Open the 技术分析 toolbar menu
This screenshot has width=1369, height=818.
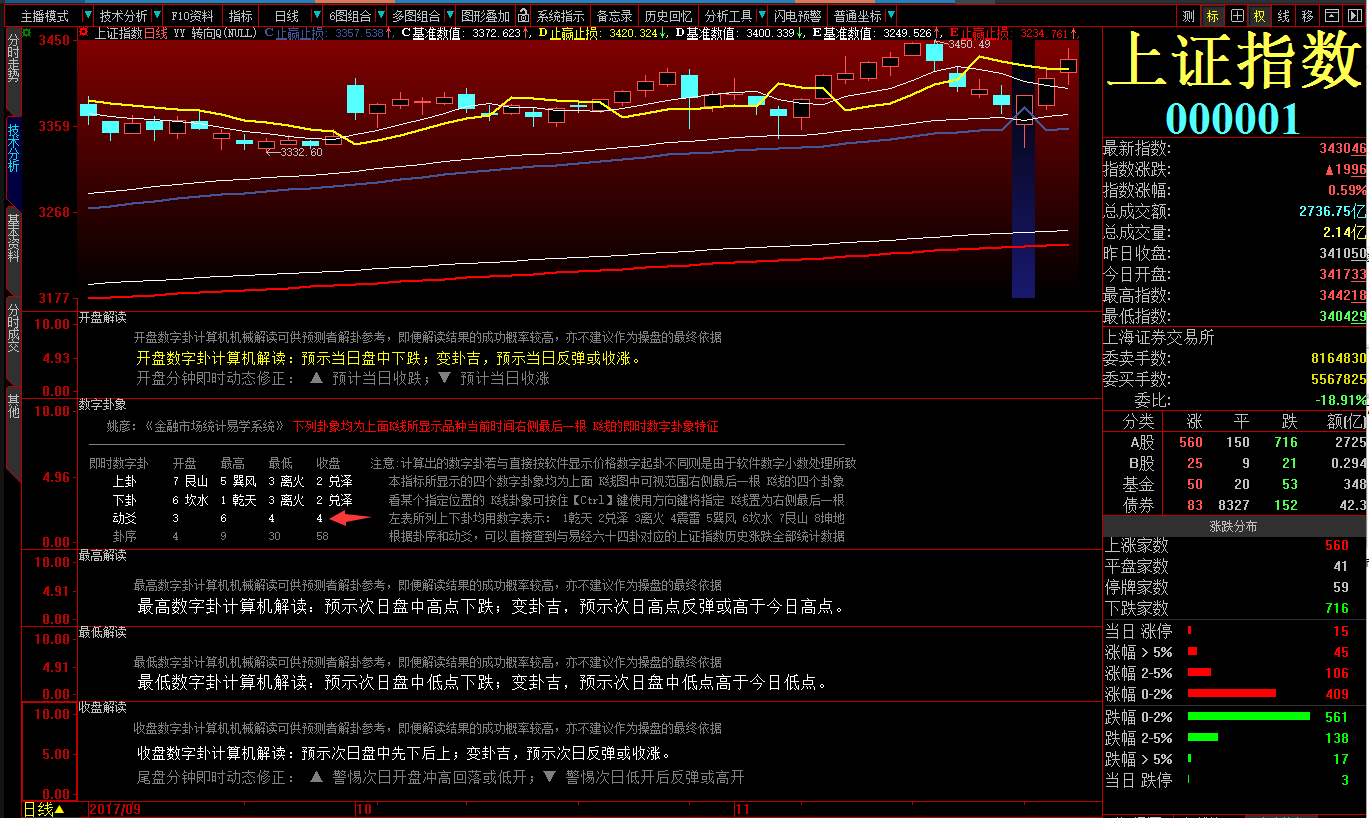(x=123, y=16)
